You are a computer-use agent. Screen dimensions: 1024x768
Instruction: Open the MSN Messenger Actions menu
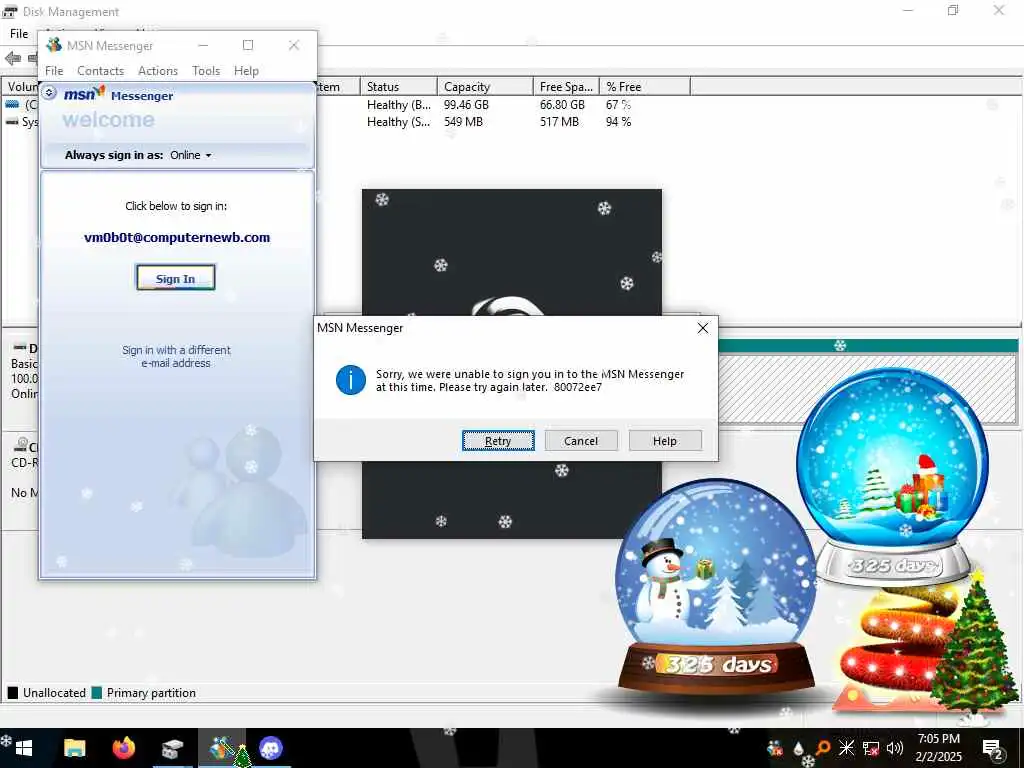[157, 71]
